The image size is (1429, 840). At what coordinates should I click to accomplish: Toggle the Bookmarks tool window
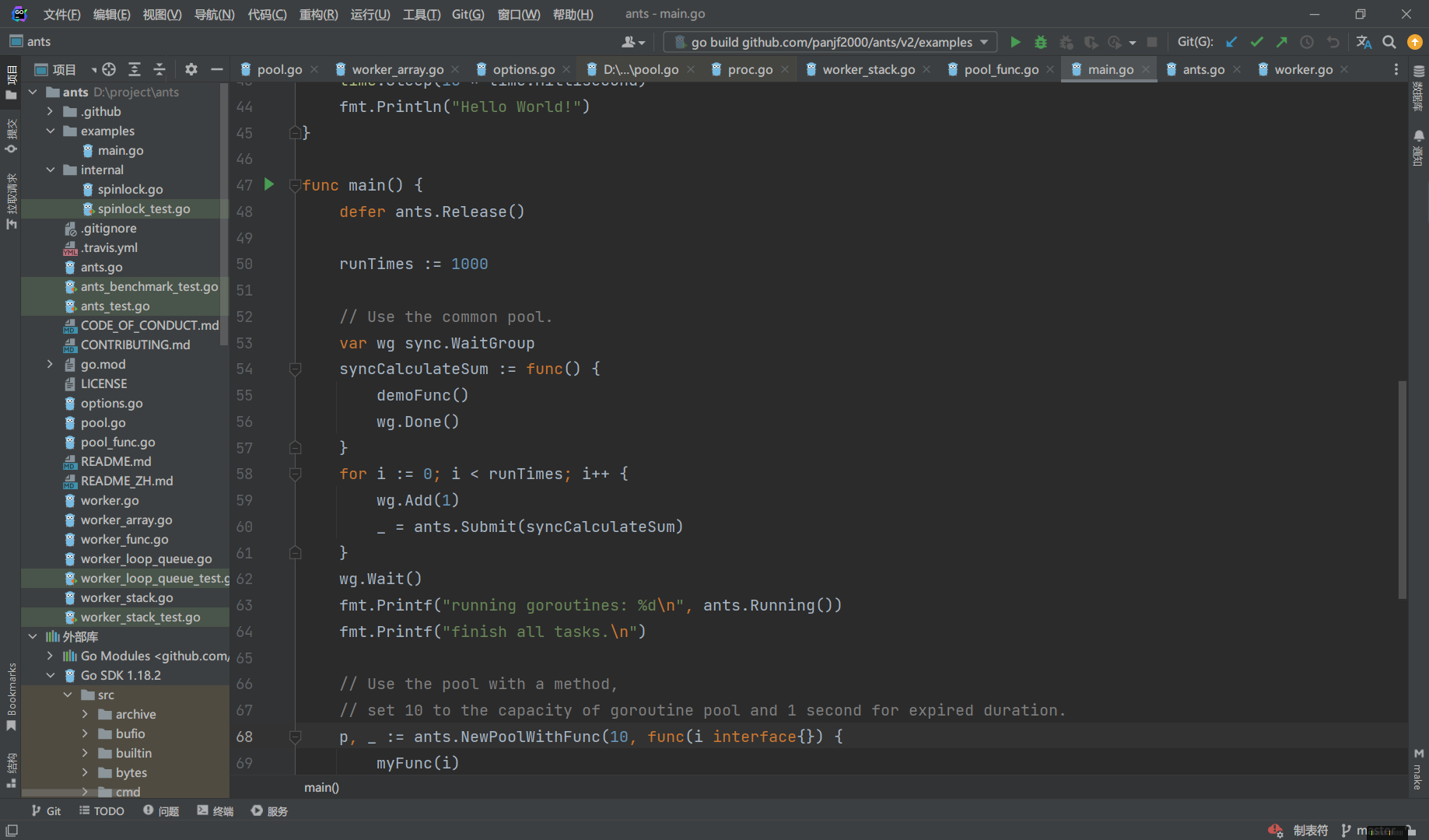pos(11,696)
